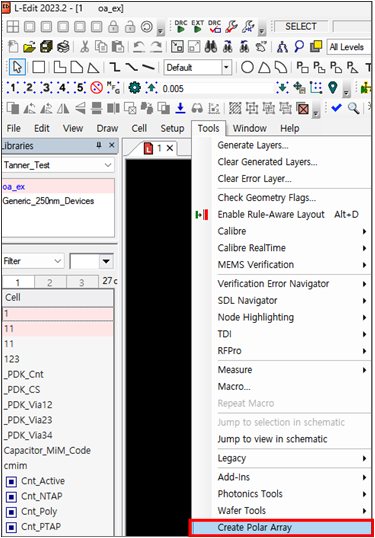The width and height of the screenshot is (375, 538).
Task: Select Capacitor_MiM_Code cell
Action: tap(47, 451)
